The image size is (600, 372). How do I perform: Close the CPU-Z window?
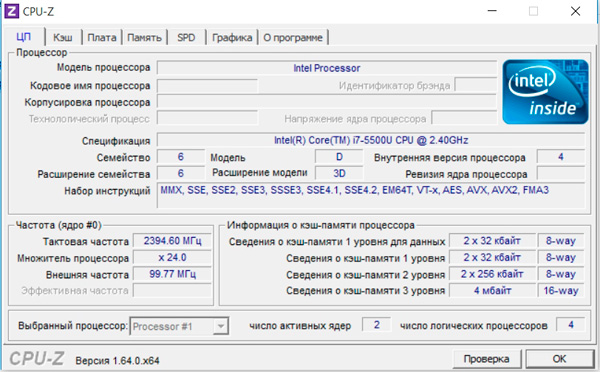coord(575,11)
